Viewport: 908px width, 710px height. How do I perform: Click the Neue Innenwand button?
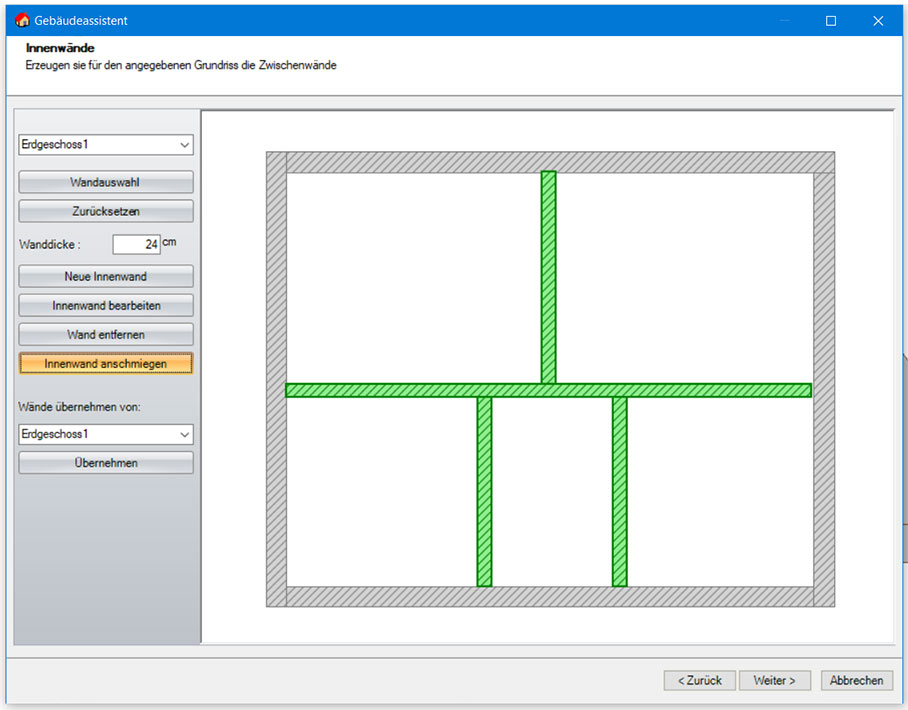[106, 276]
